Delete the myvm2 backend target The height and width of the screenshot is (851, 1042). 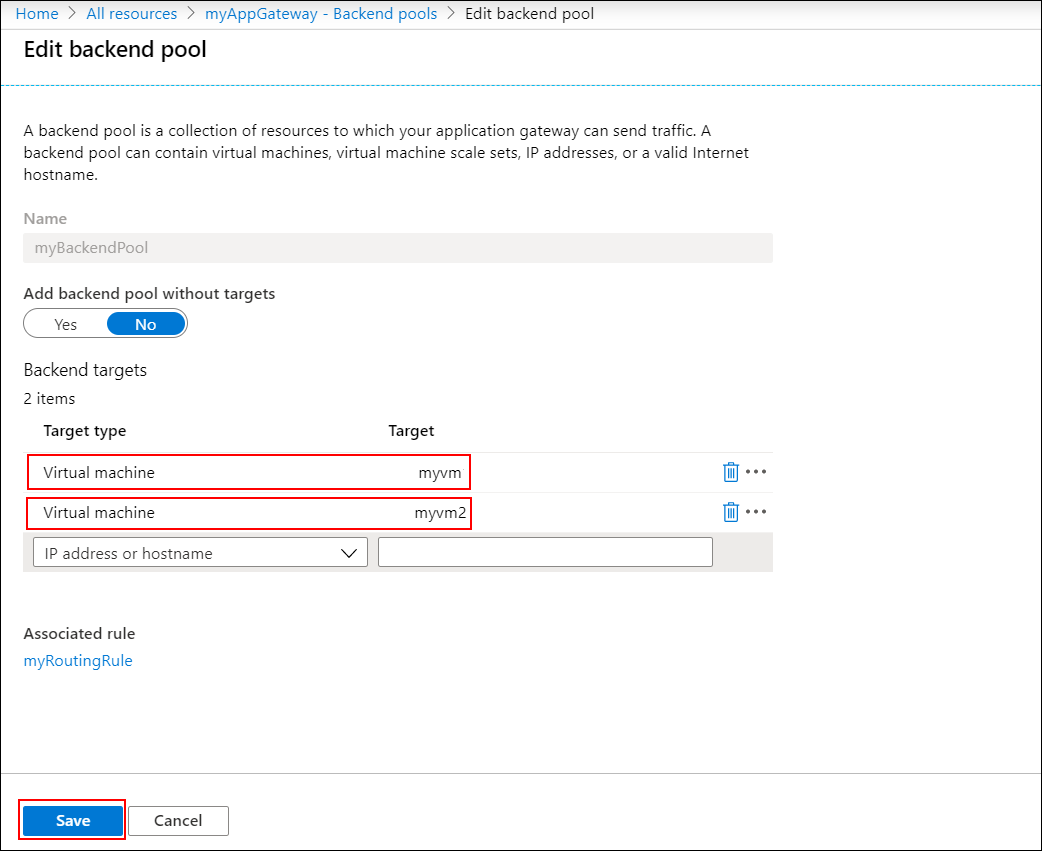[731, 511]
